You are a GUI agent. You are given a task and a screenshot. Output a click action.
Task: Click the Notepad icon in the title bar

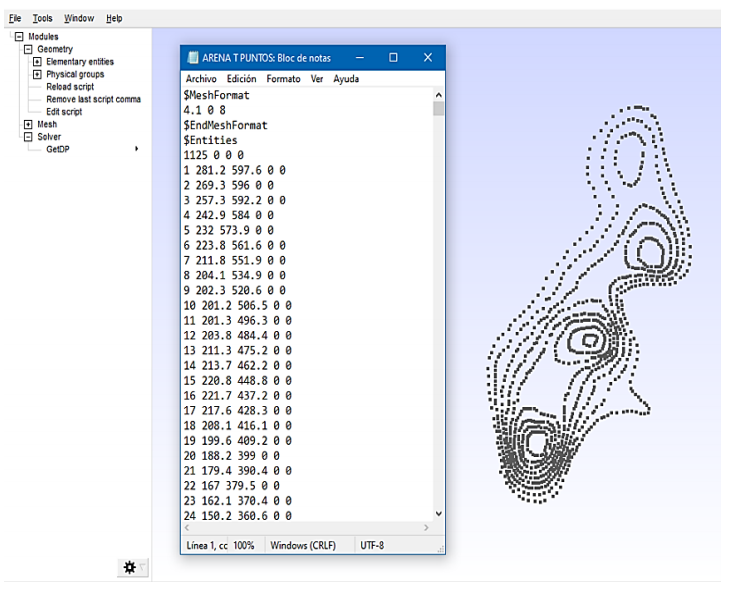click(194, 58)
